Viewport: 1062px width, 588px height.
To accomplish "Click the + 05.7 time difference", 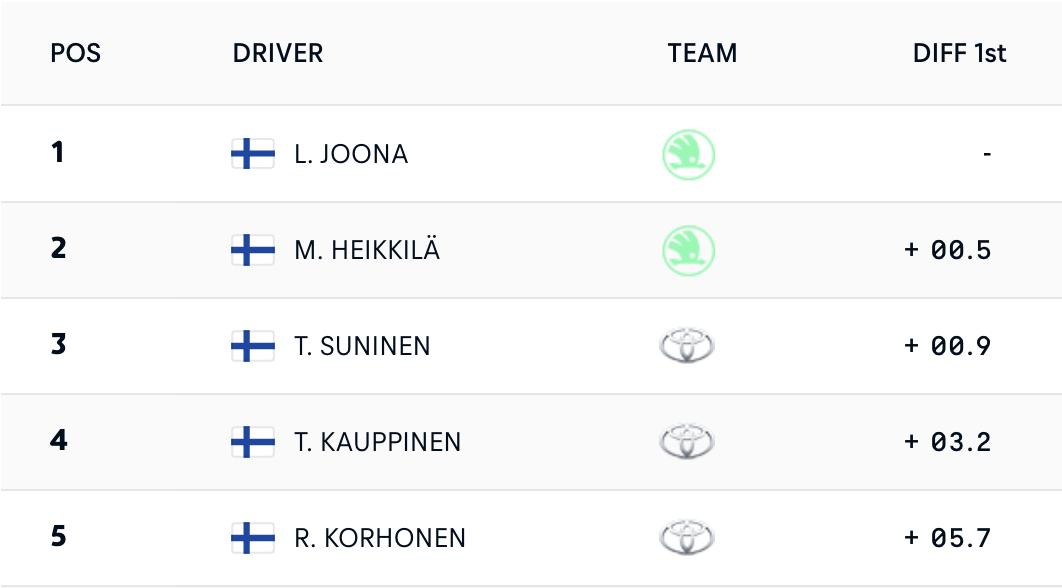I will pyautogui.click(x=947, y=538).
